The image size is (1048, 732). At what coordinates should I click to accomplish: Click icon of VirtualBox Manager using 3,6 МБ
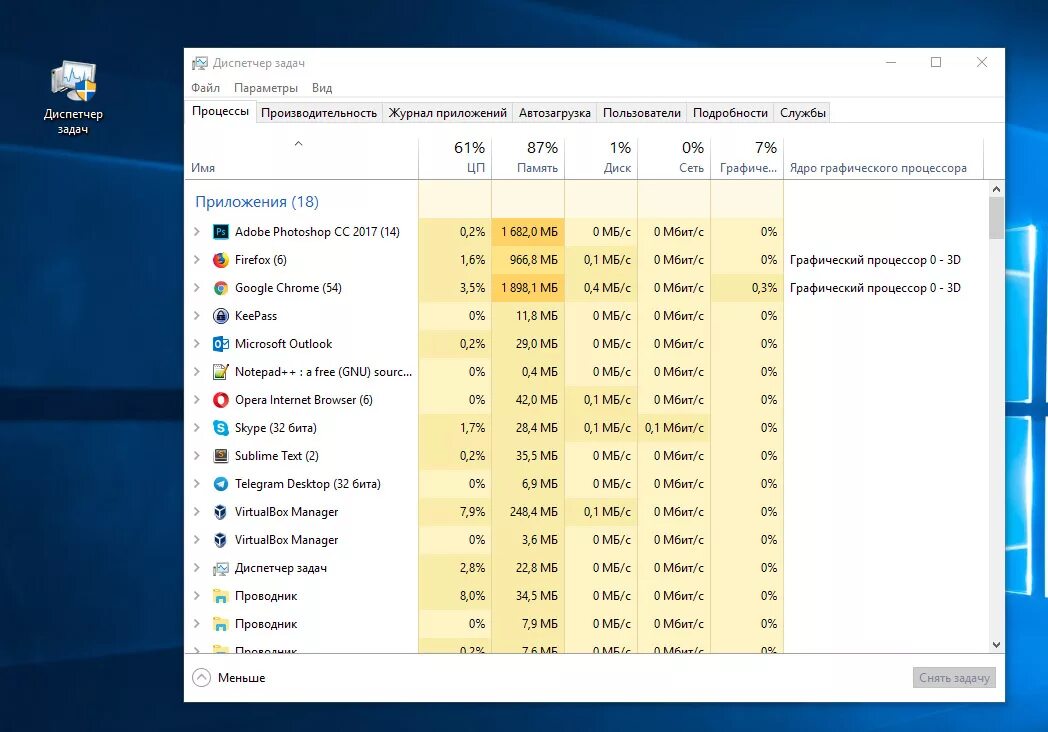[221, 540]
